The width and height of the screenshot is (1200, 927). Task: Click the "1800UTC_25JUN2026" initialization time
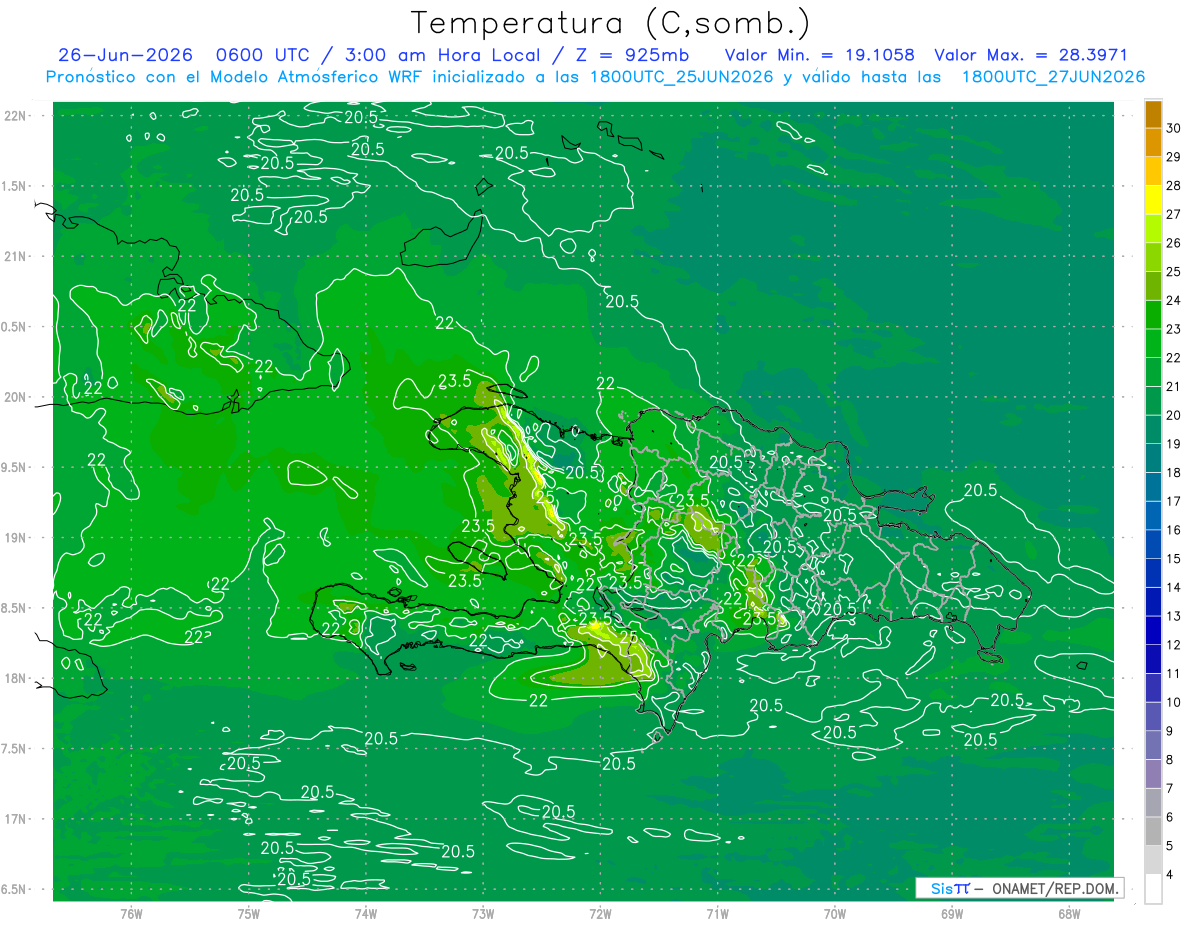tap(680, 77)
